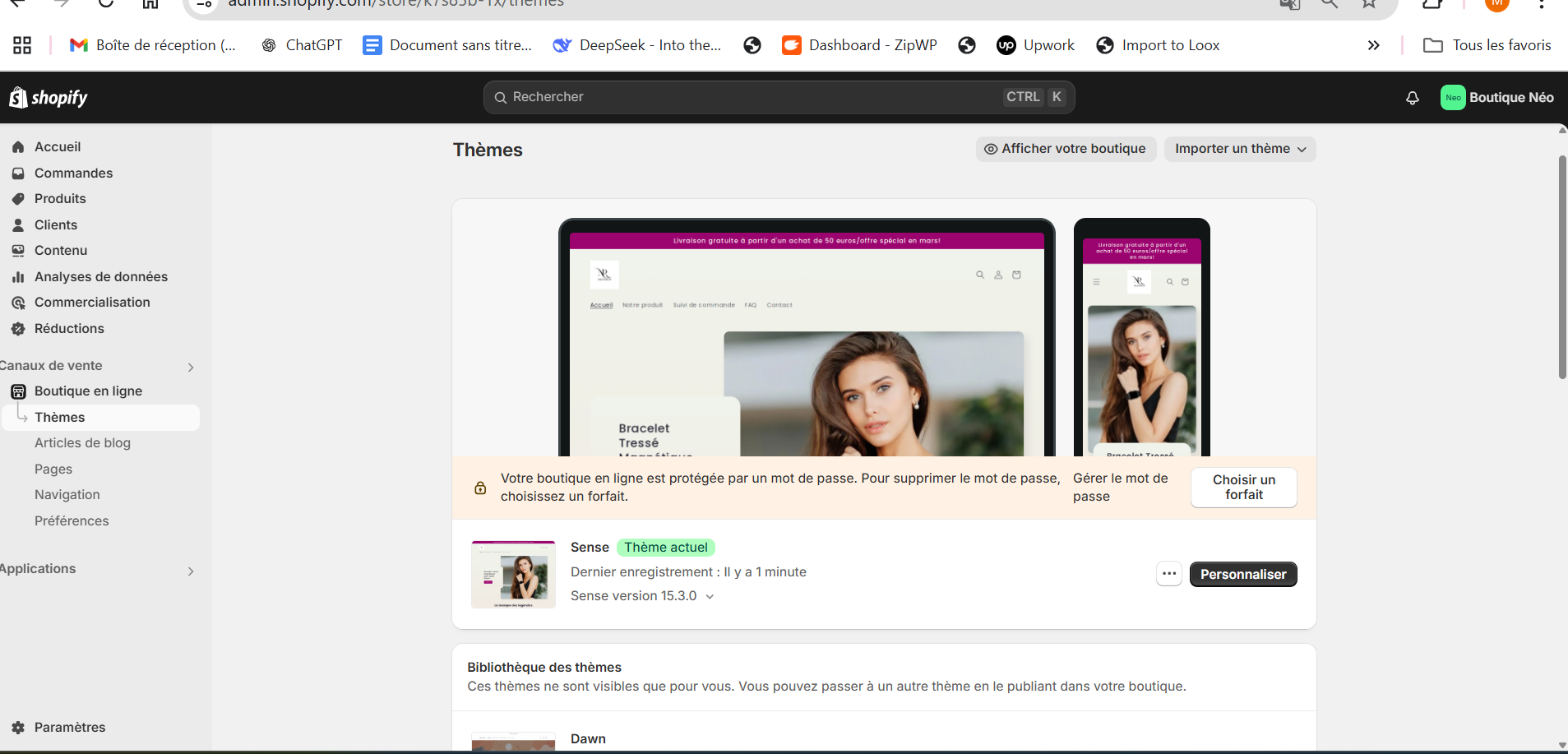Image resolution: width=1568 pixels, height=754 pixels.
Task: Open Dashboard - ZipWP bookmark
Action: pyautogui.click(x=860, y=45)
